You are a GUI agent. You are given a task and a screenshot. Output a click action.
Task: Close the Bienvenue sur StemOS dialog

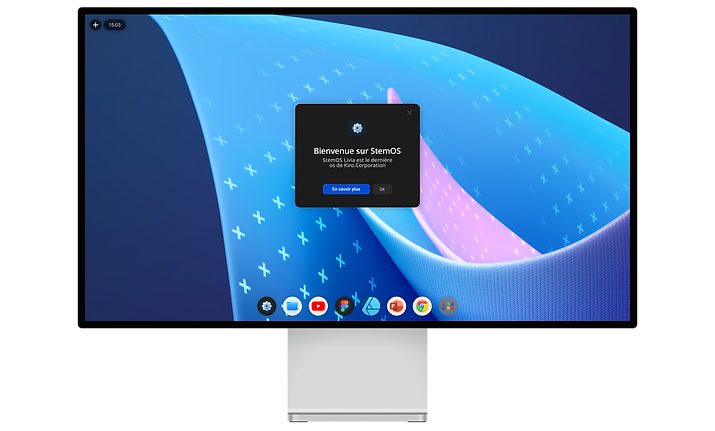click(409, 113)
